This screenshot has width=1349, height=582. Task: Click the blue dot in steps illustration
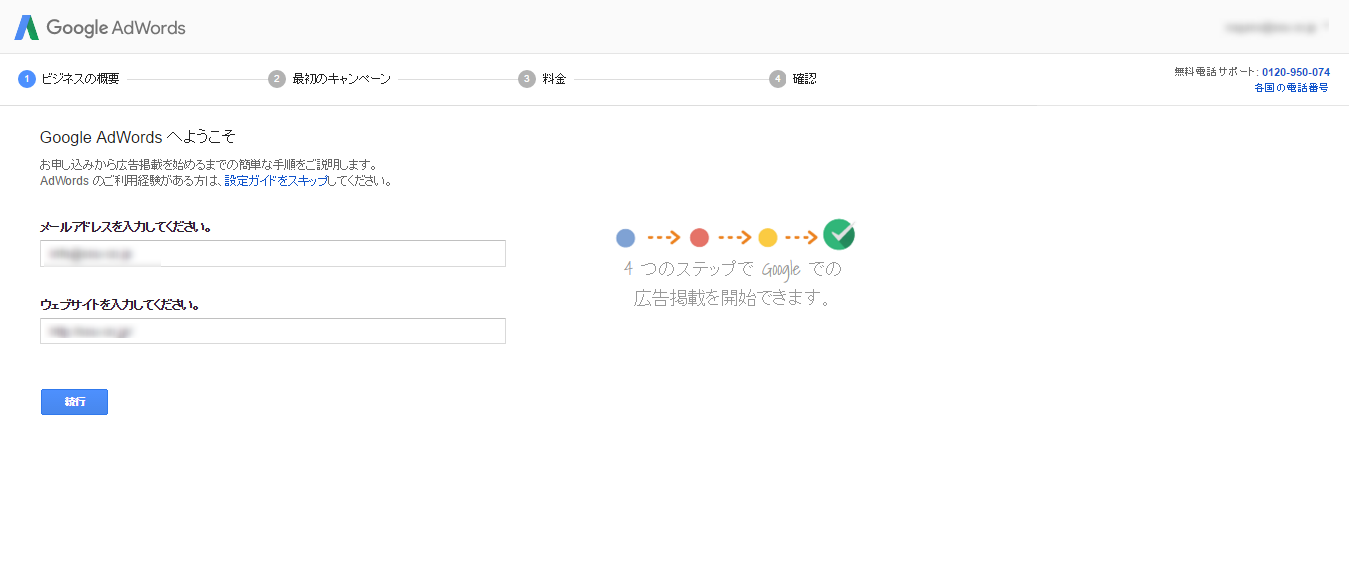click(x=626, y=238)
